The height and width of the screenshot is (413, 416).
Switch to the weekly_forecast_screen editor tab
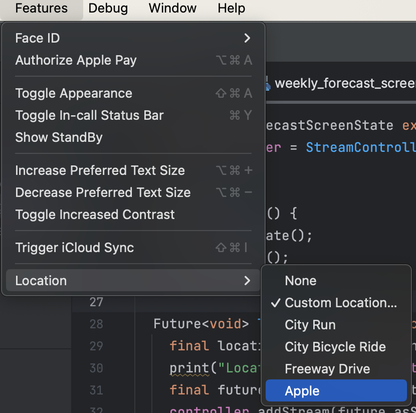pos(341,83)
